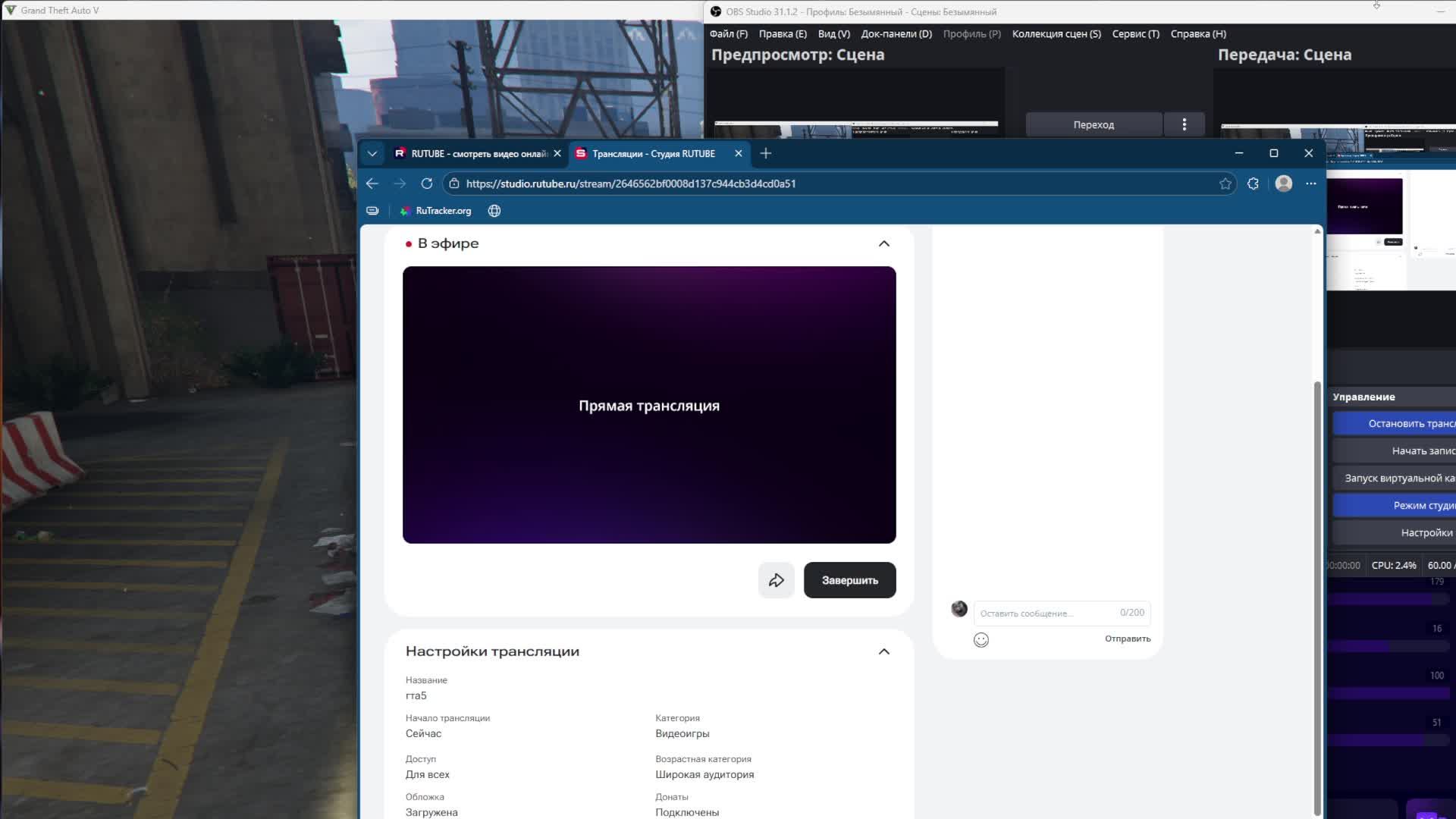Collapse the Настройки трансляции section
The image size is (1456, 819).
(x=883, y=651)
